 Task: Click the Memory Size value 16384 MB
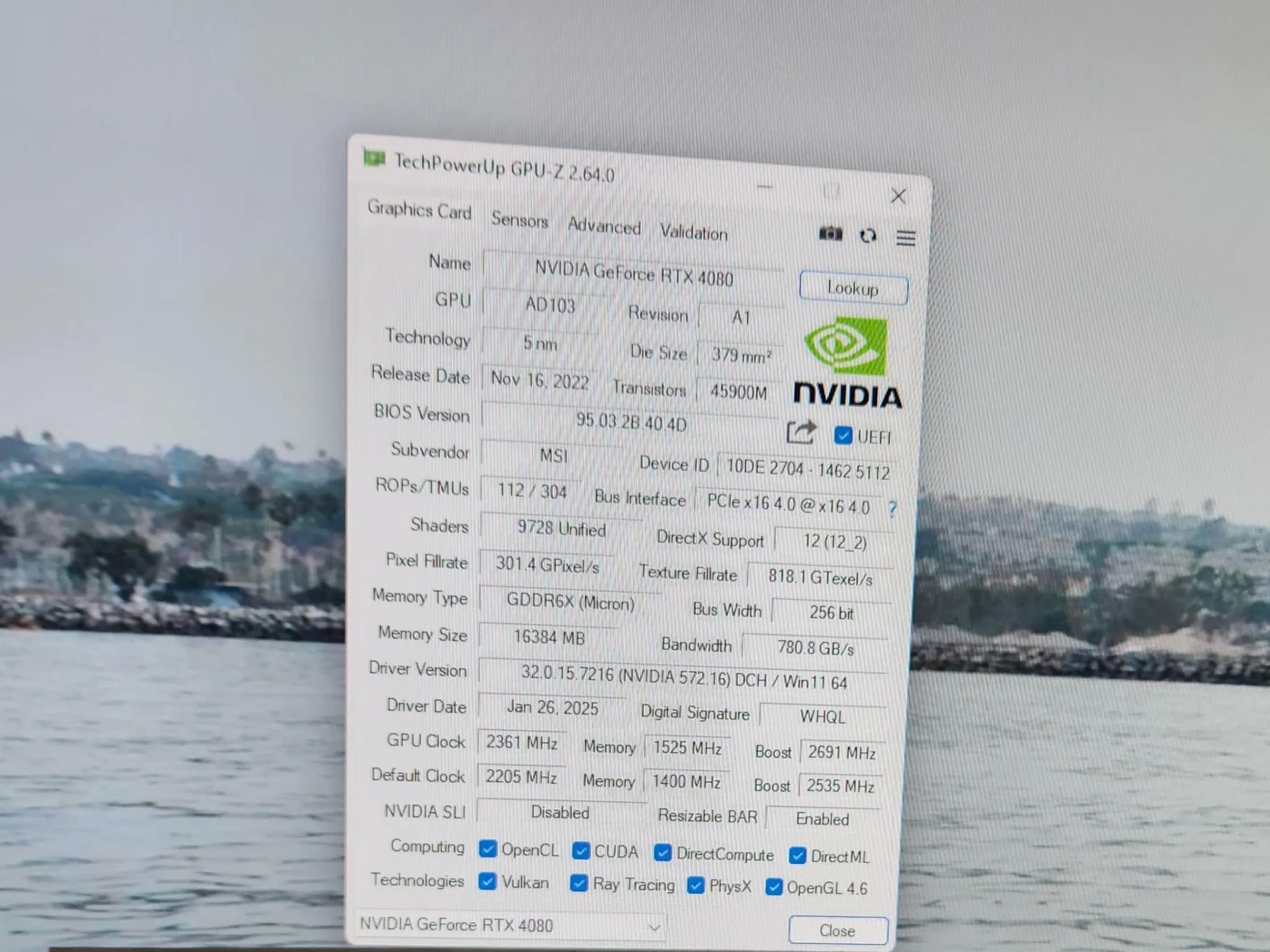point(549,637)
